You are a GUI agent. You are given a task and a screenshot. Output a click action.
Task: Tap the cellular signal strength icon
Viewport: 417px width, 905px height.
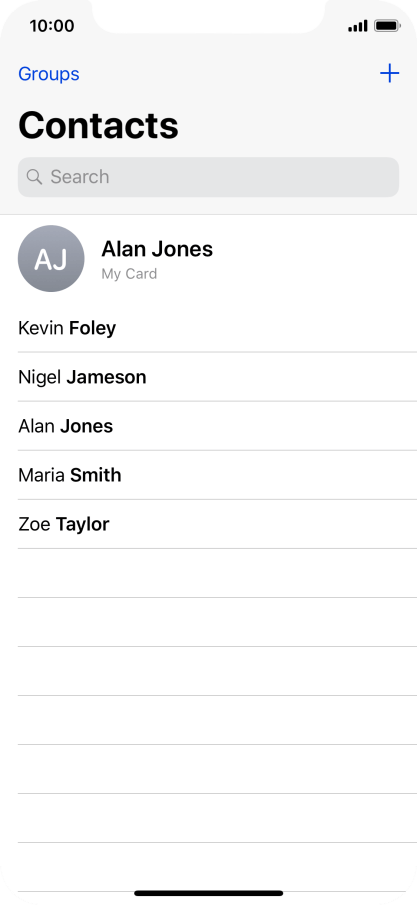[358, 26]
